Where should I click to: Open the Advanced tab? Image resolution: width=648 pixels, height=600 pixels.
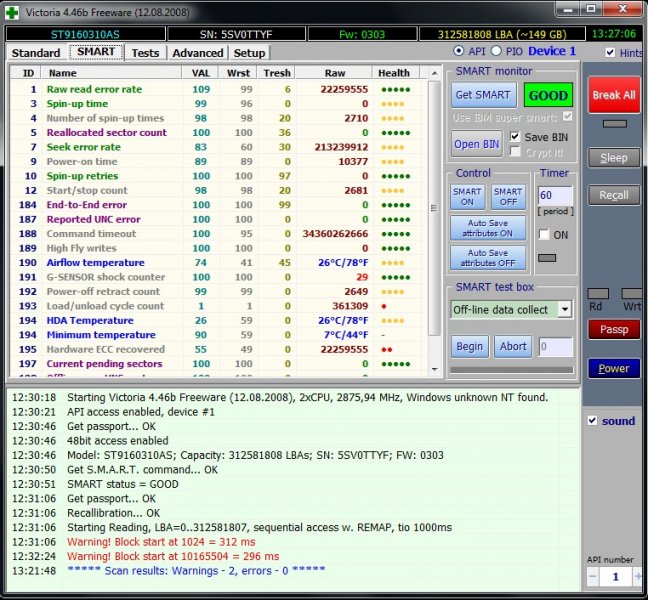(x=197, y=53)
